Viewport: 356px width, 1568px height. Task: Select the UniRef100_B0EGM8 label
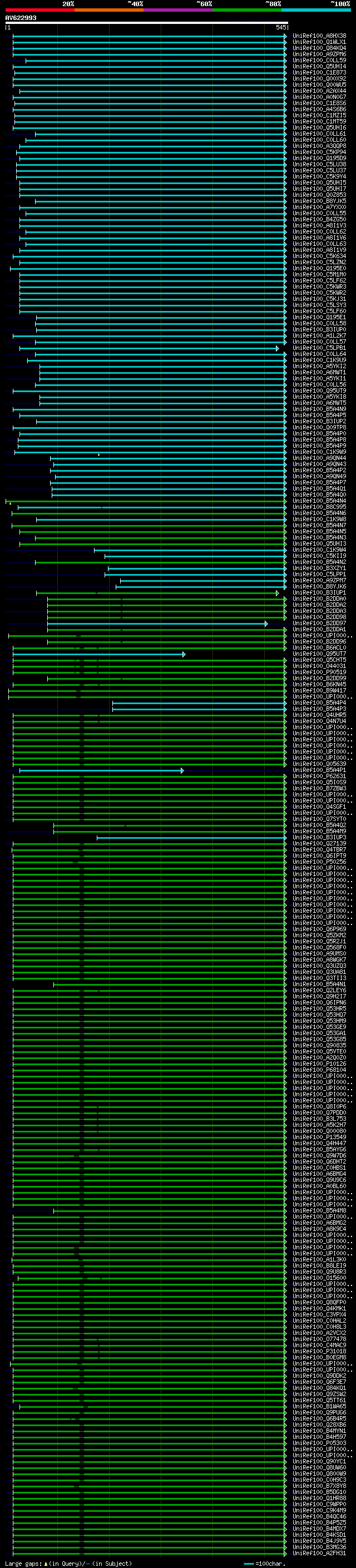point(319,1358)
